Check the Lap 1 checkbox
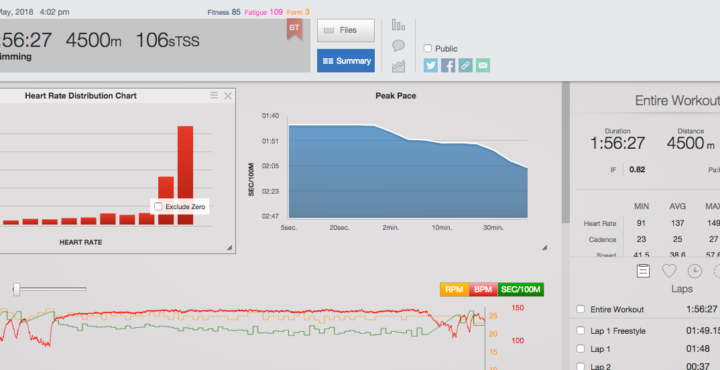 click(580, 349)
